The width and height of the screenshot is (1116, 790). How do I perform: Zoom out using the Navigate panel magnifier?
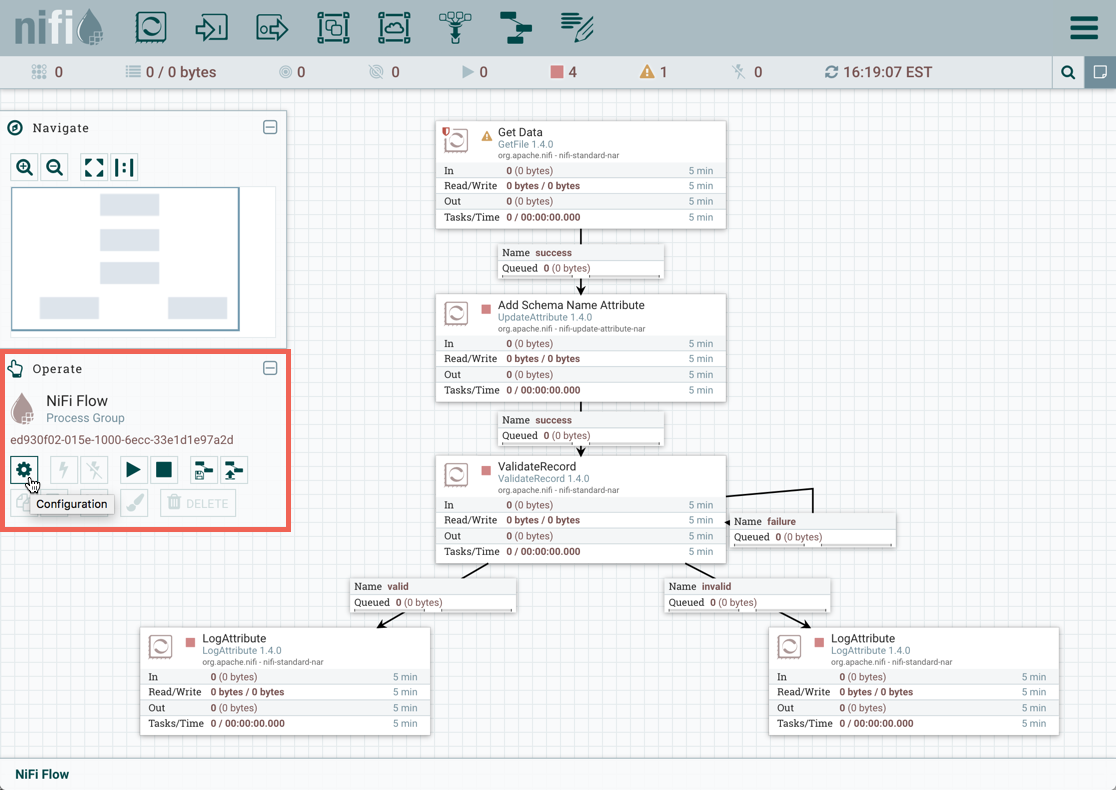pyautogui.click(x=55, y=166)
